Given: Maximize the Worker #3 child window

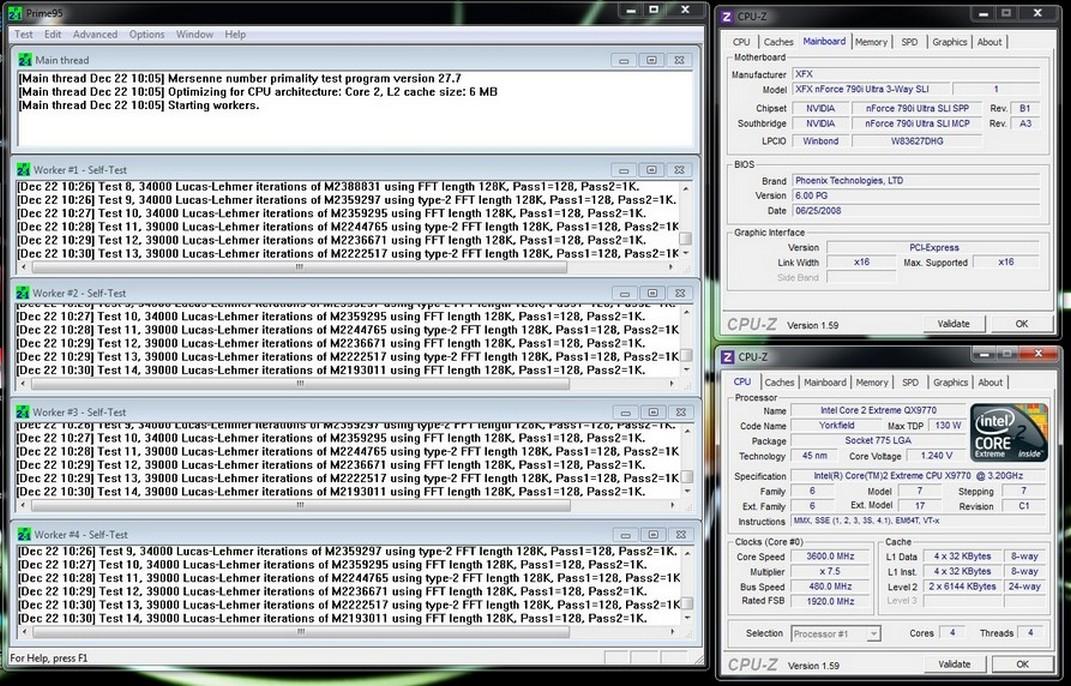Looking at the screenshot, I should point(654,413).
